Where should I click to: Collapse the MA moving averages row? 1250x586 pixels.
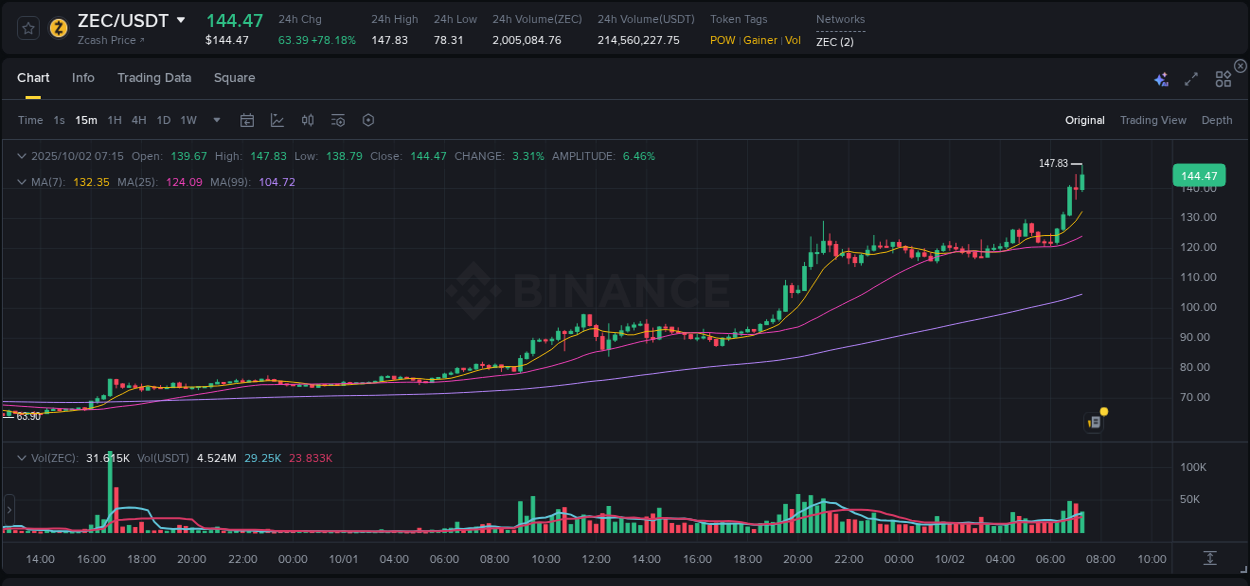22,182
